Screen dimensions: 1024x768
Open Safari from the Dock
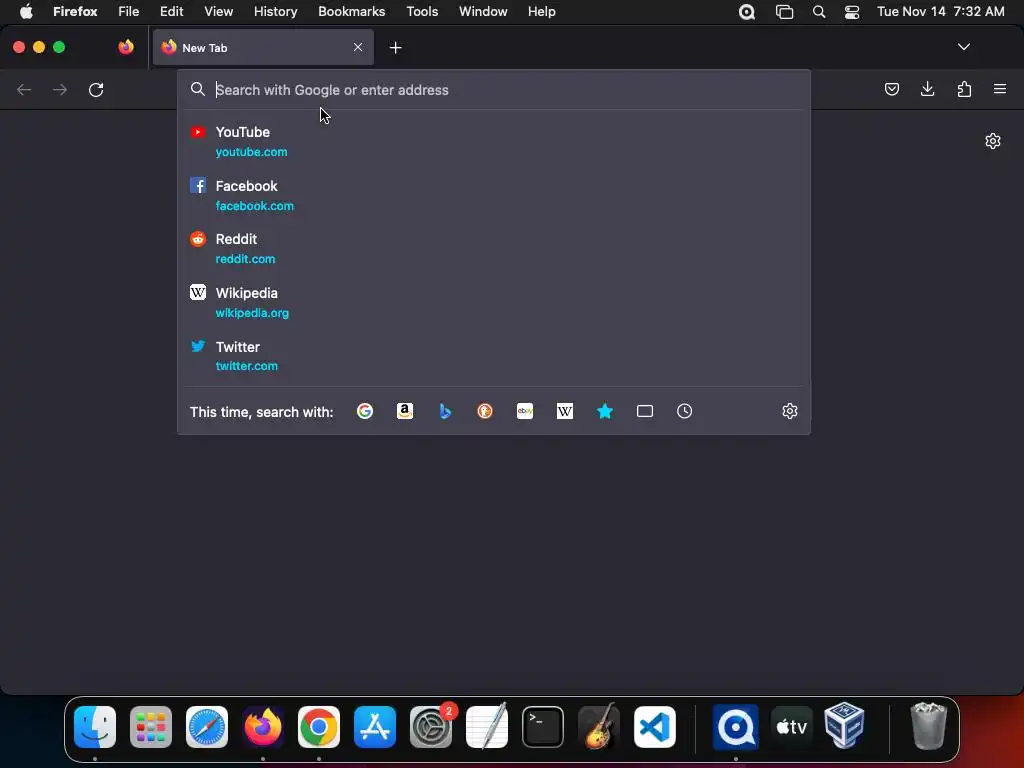(x=207, y=727)
